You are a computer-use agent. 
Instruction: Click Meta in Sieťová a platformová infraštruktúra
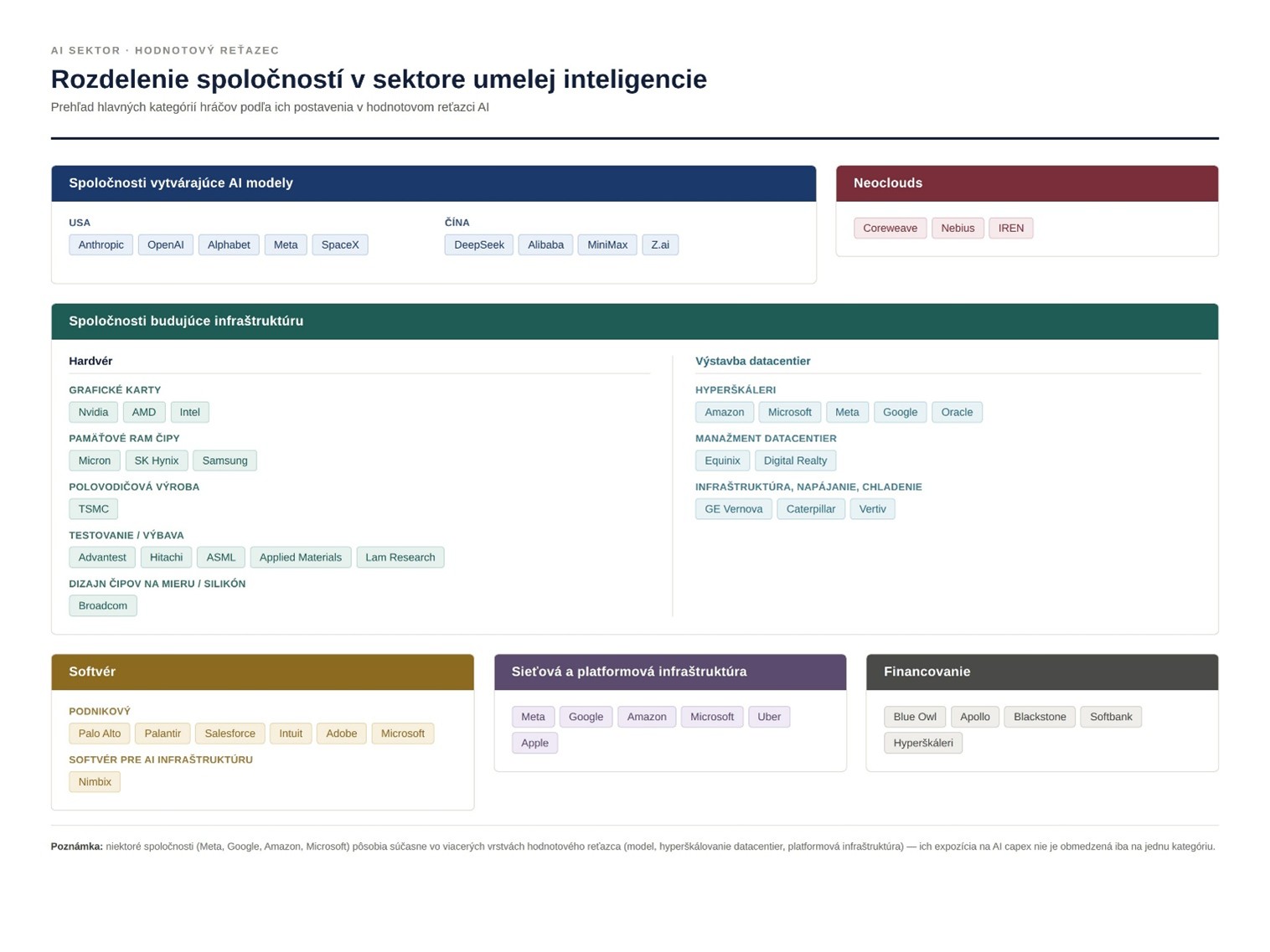(533, 717)
